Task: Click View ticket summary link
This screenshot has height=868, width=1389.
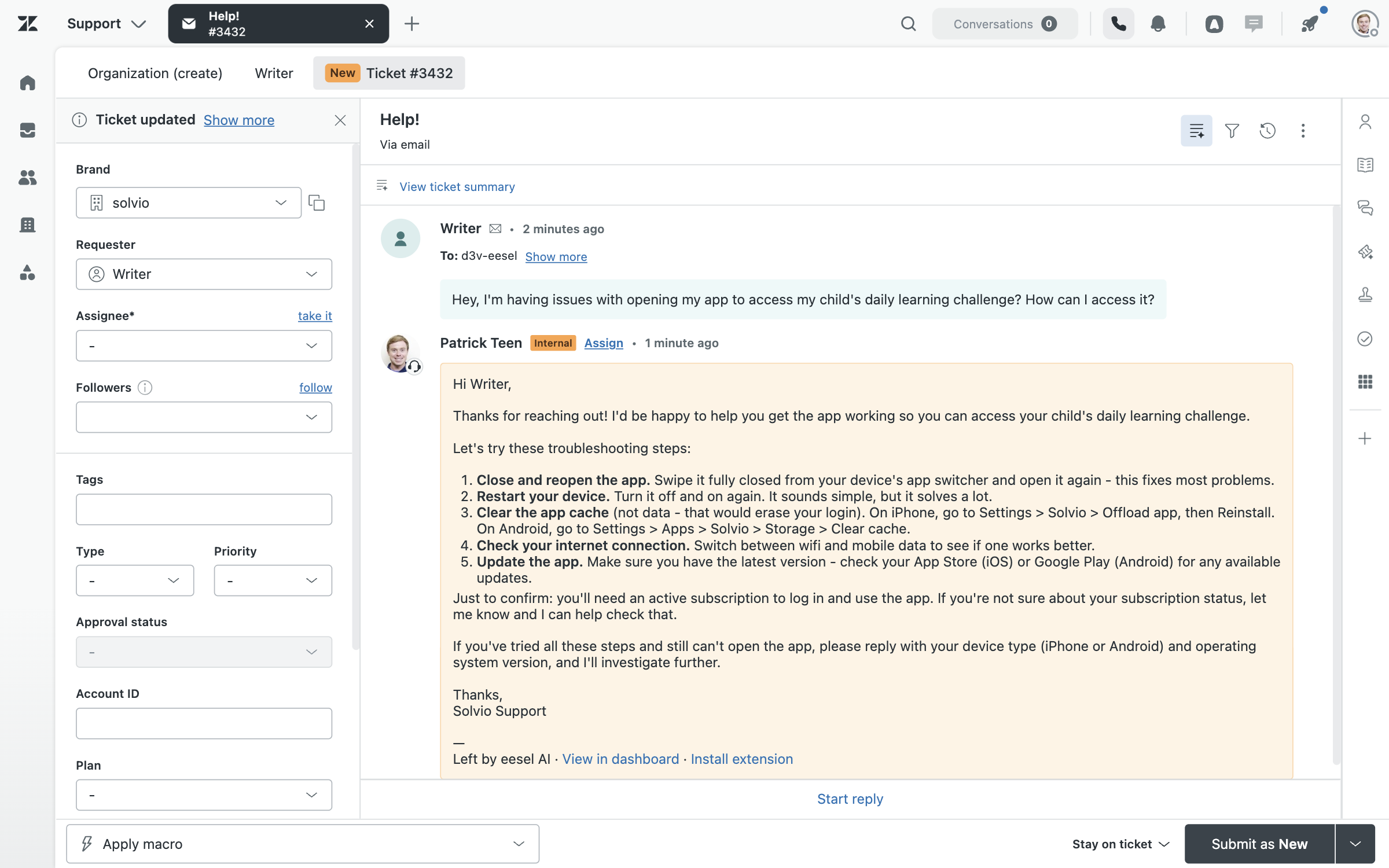Action: coord(457,186)
